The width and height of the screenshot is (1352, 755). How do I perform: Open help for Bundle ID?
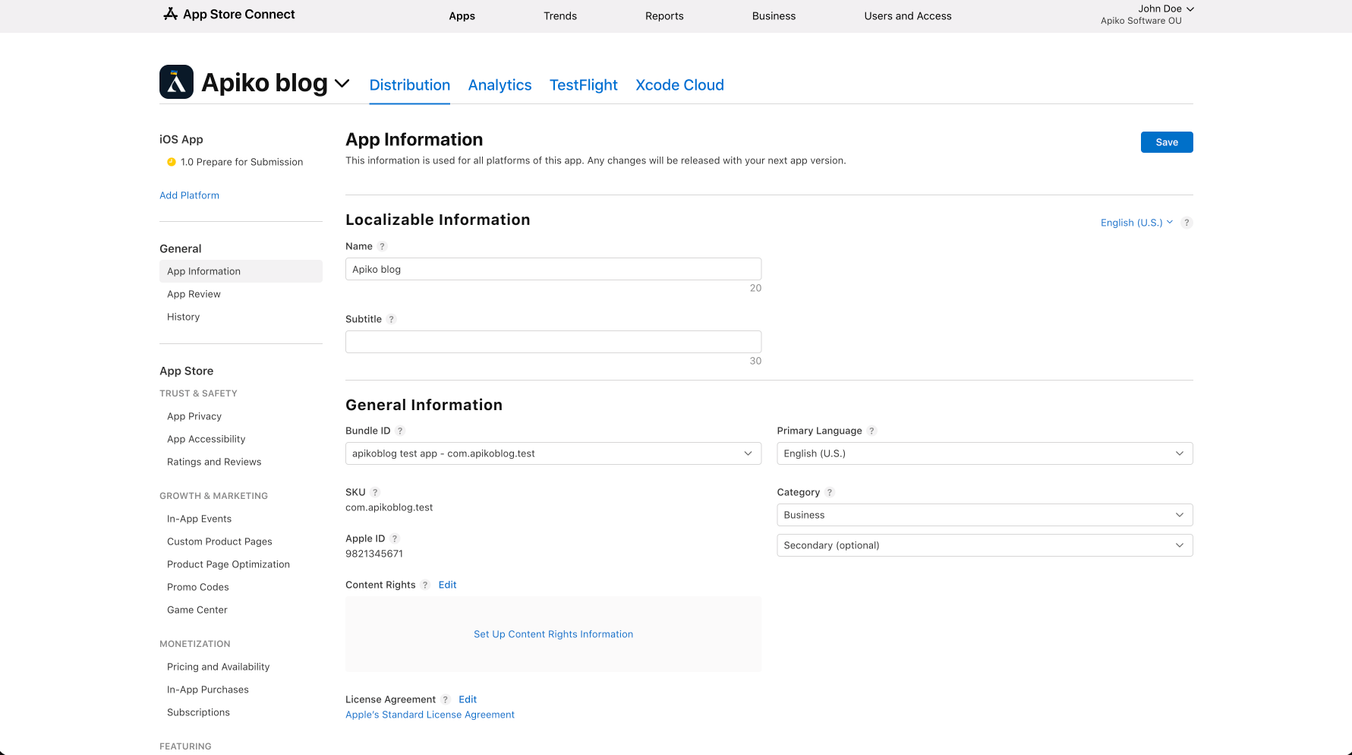[x=400, y=431]
